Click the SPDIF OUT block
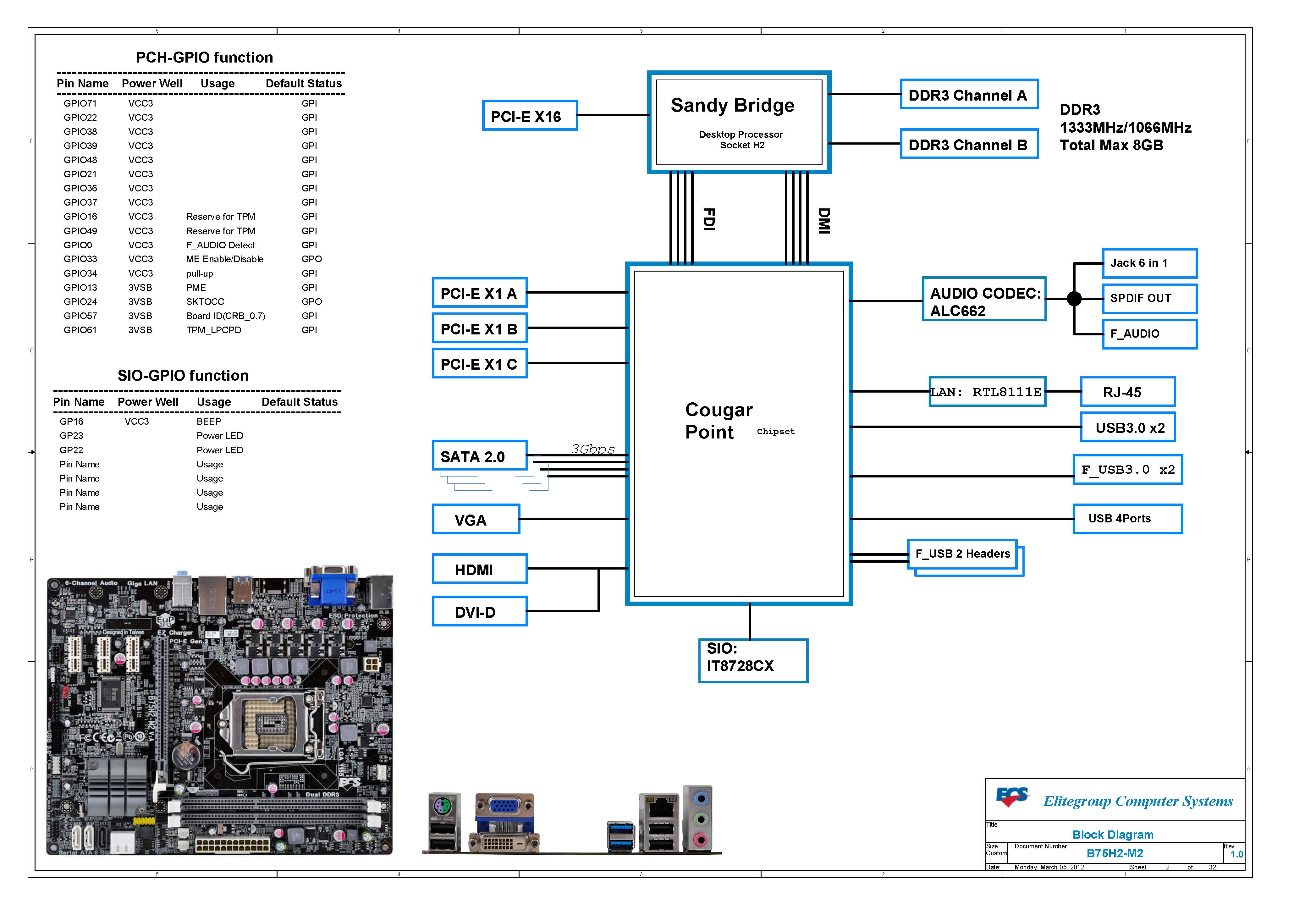The image size is (1316, 915). pyautogui.click(x=1149, y=299)
